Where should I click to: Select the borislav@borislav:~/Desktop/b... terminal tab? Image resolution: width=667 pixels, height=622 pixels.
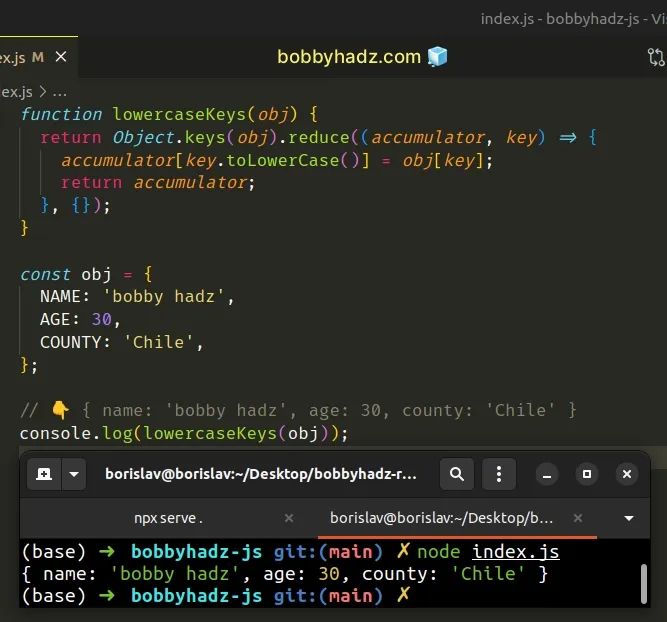point(441,518)
